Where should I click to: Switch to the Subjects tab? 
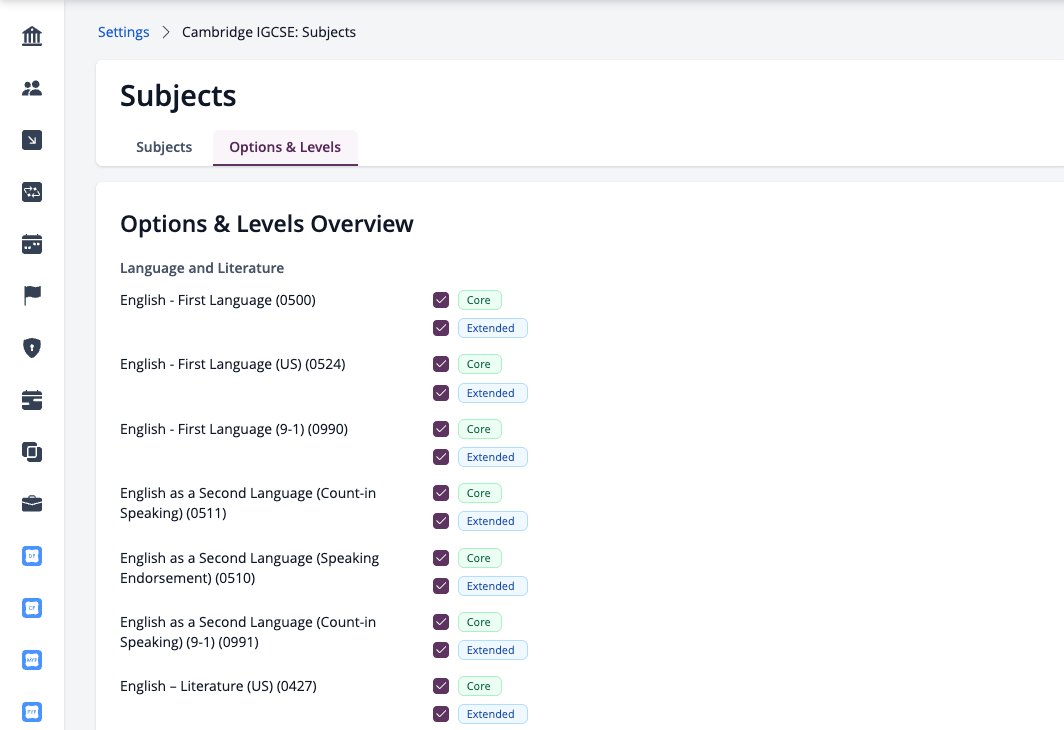tap(164, 147)
